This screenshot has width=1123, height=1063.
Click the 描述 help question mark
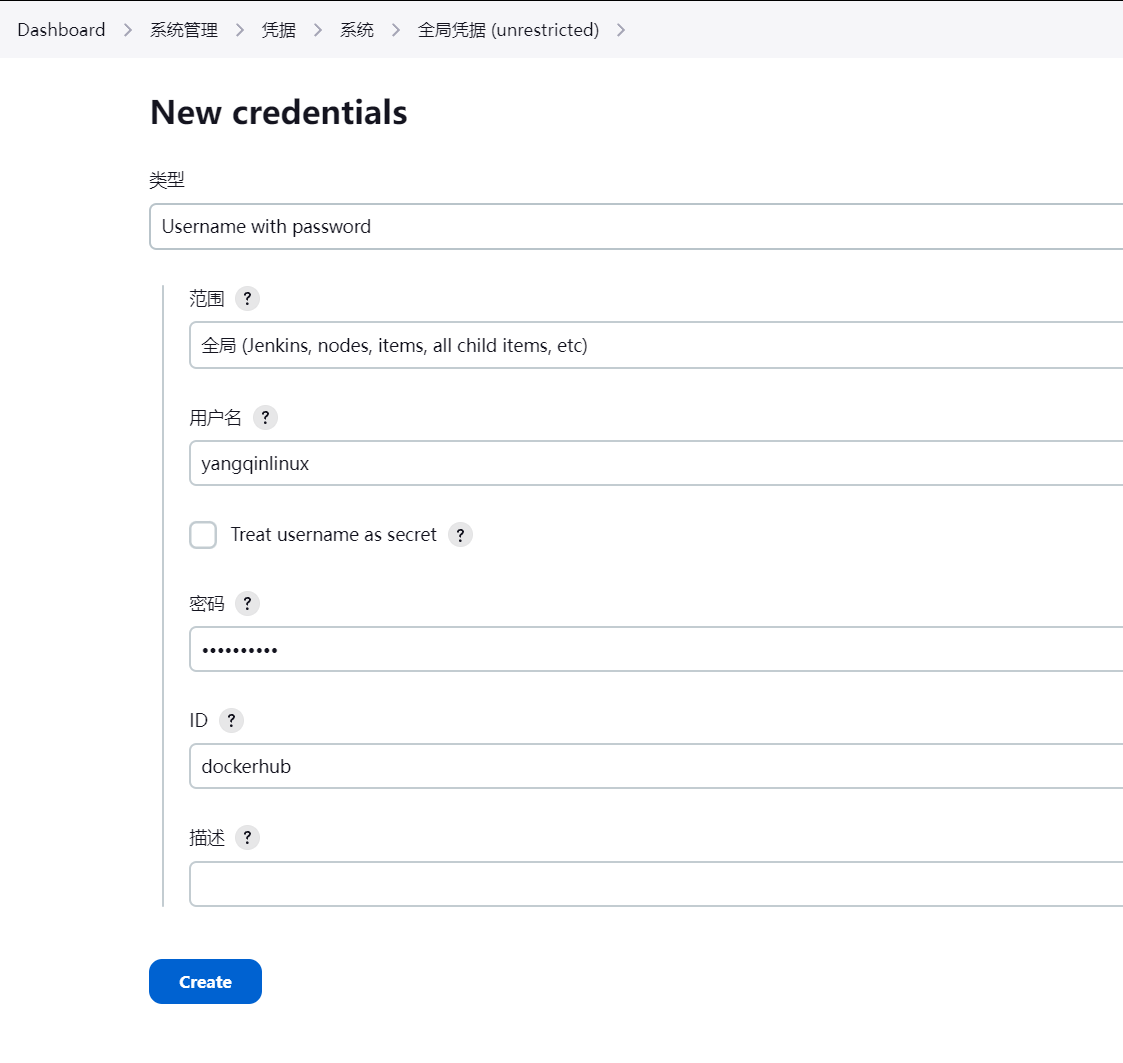(247, 838)
